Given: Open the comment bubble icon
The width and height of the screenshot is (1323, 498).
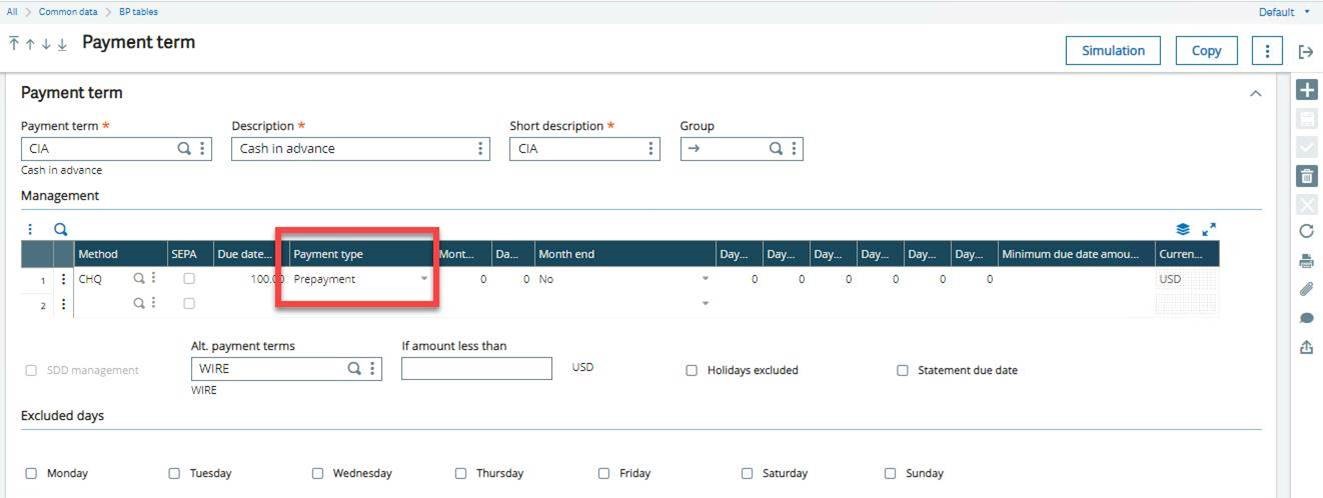Looking at the screenshot, I should pos(1306,318).
